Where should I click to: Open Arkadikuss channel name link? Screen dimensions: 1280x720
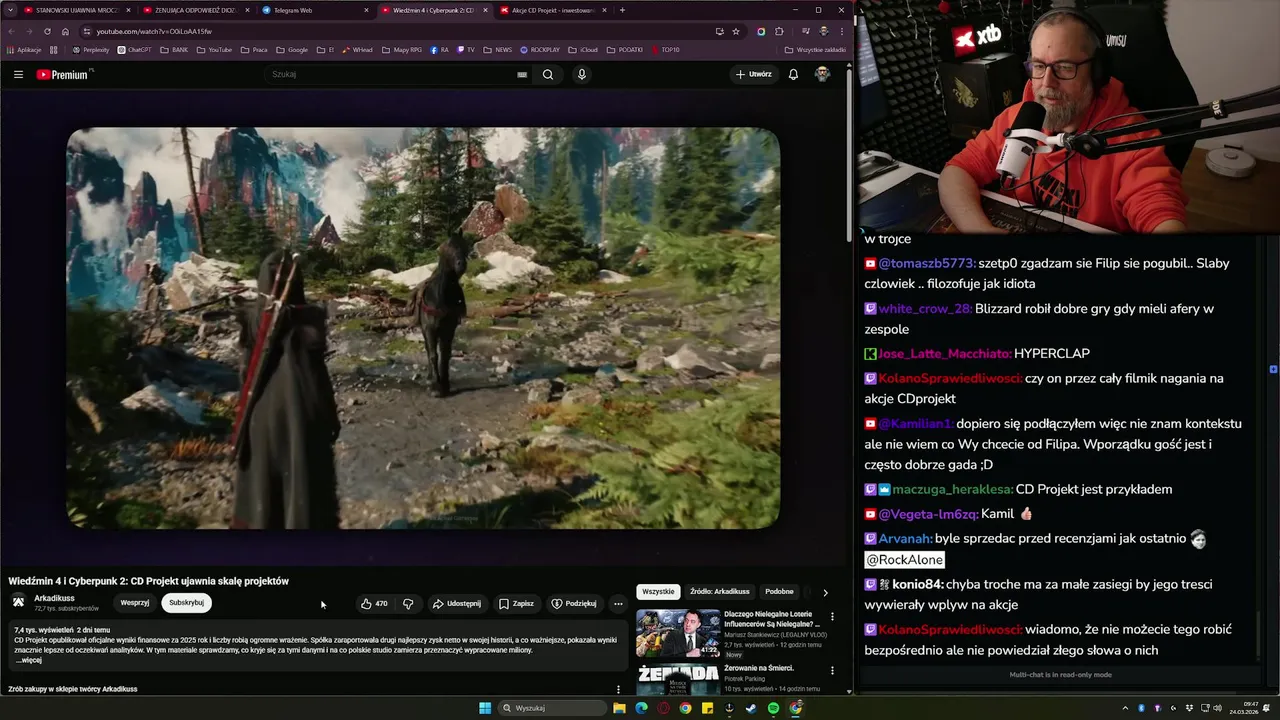tap(54, 598)
